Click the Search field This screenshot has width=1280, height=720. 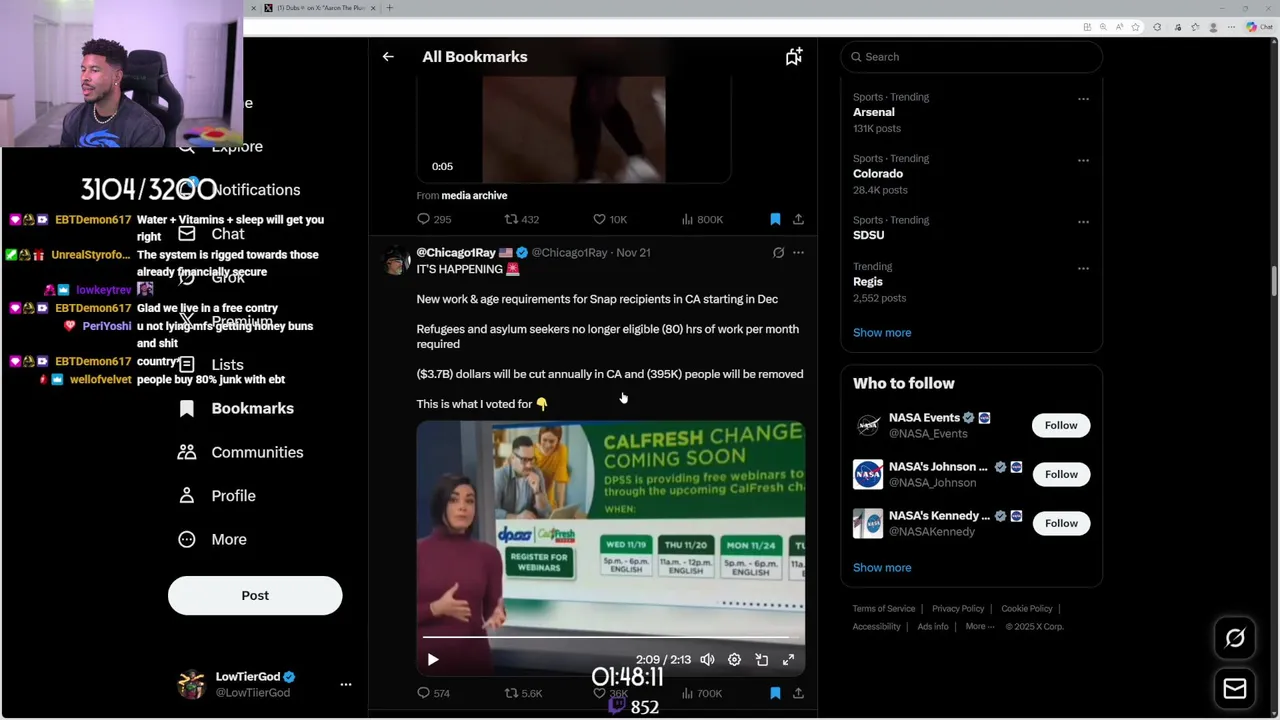click(971, 57)
